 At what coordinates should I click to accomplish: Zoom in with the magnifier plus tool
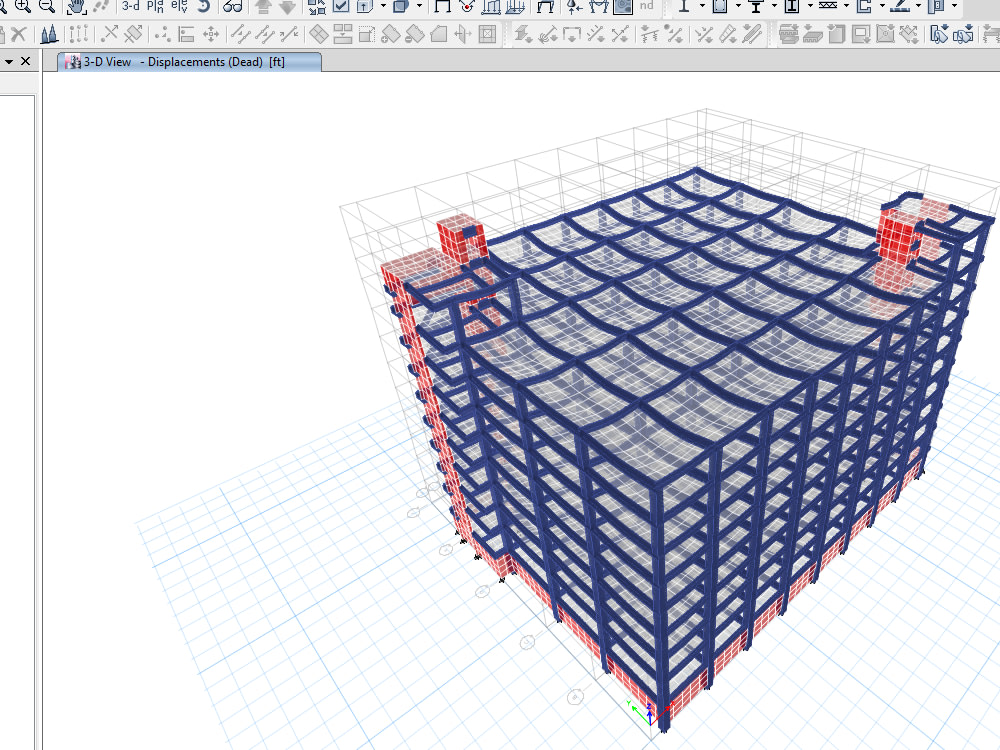click(x=24, y=8)
